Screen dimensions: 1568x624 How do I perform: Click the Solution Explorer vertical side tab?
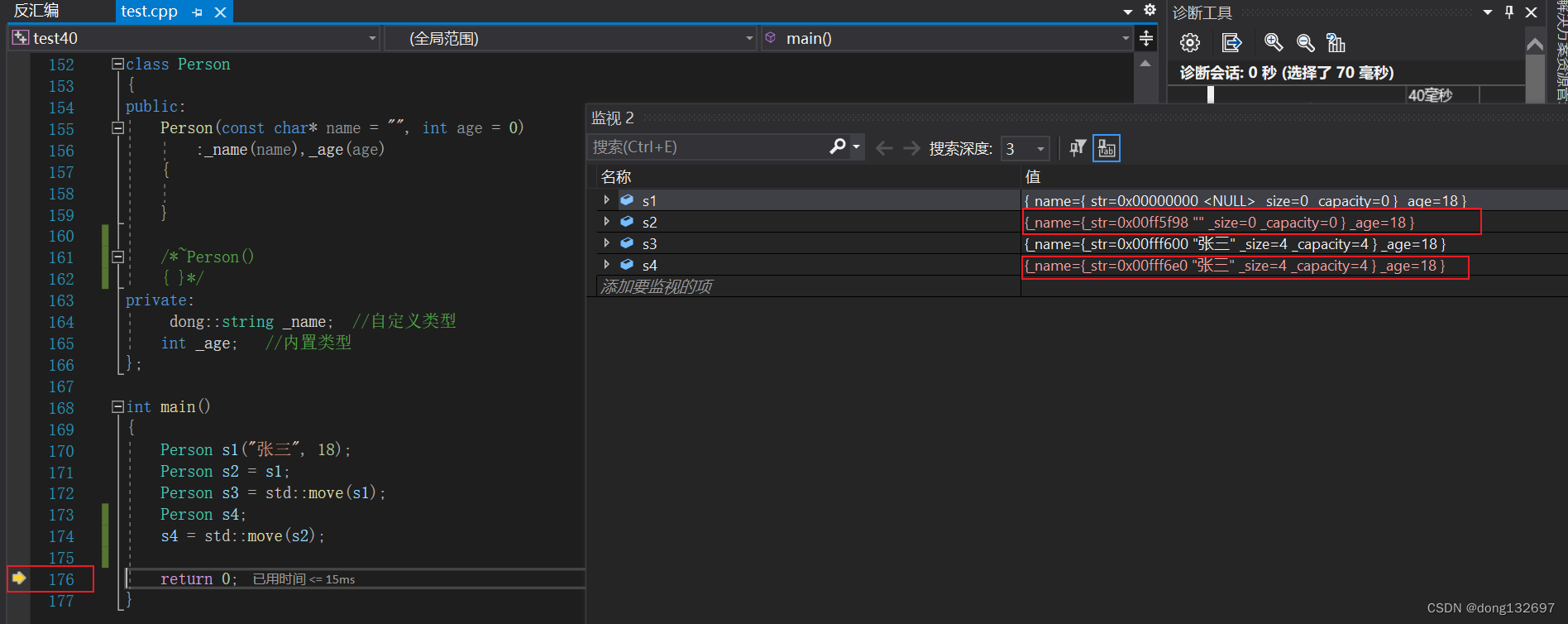pos(1561,50)
